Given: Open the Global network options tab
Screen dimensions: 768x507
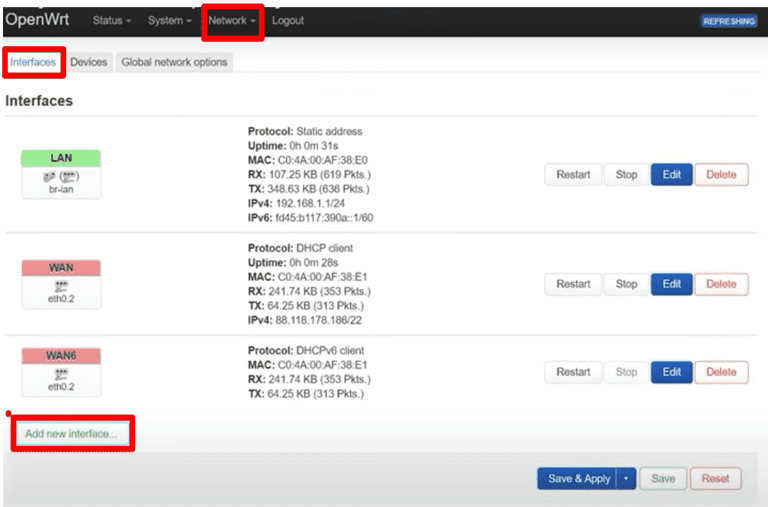Looking at the screenshot, I should 174,62.
